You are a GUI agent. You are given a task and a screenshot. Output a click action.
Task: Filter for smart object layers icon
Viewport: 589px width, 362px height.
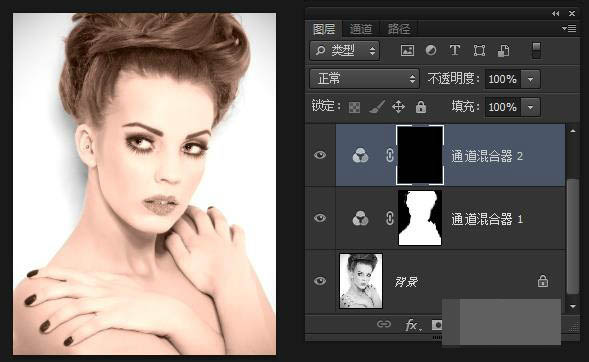(503, 50)
